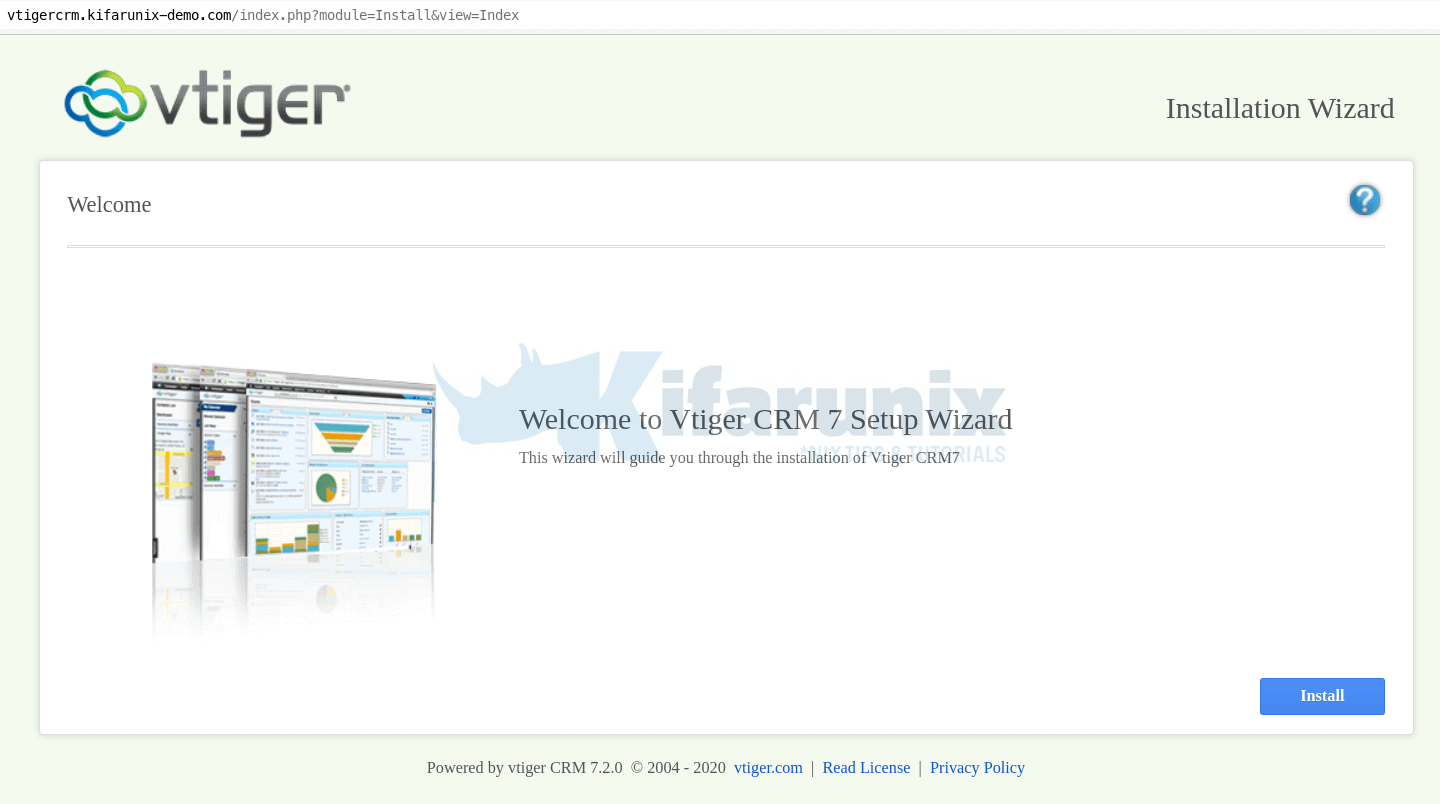Viewport: 1440px width, 804px height.
Task: Click the "Welcome" section heading
Action: (x=109, y=205)
